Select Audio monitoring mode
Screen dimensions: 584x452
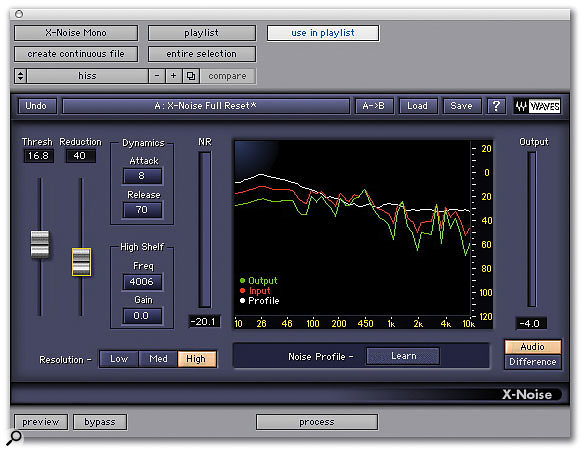pyautogui.click(x=533, y=347)
